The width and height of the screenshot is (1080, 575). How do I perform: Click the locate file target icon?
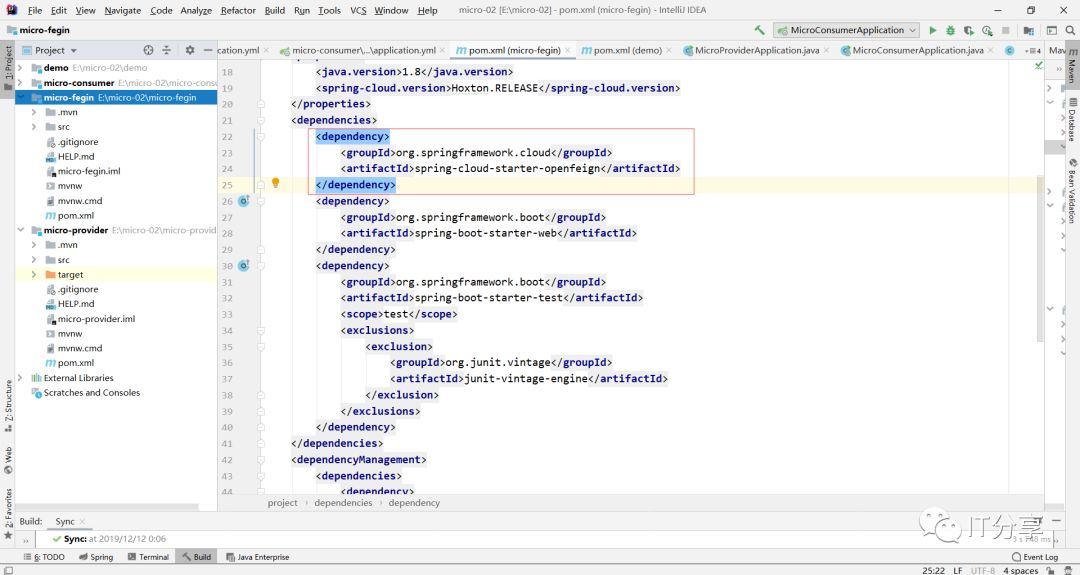(148, 50)
